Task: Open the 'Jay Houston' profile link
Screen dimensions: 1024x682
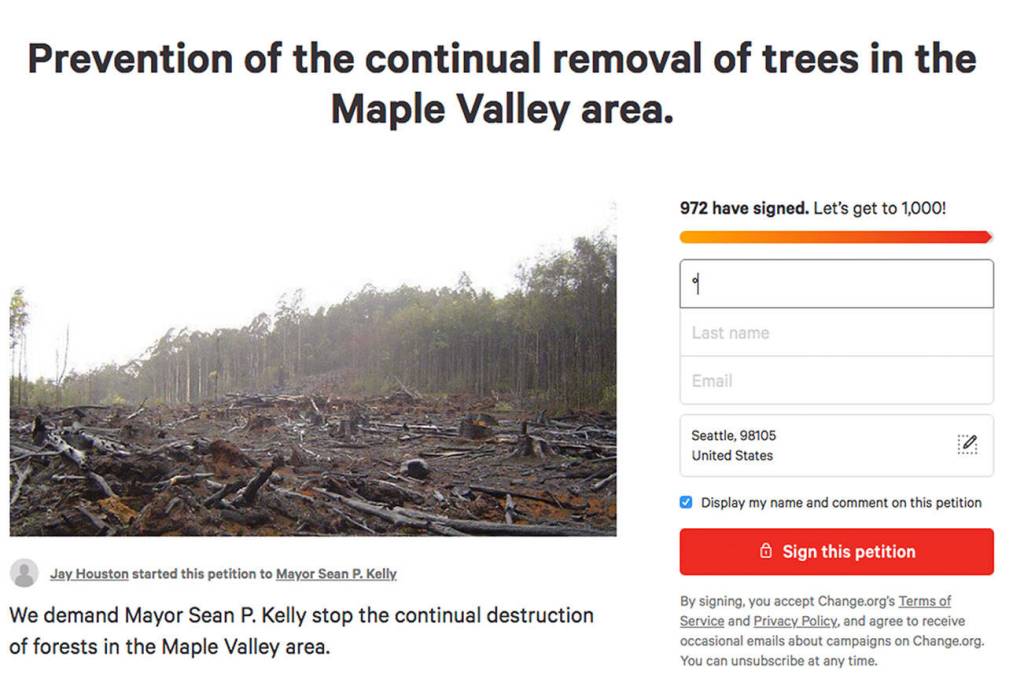Action: (x=89, y=573)
